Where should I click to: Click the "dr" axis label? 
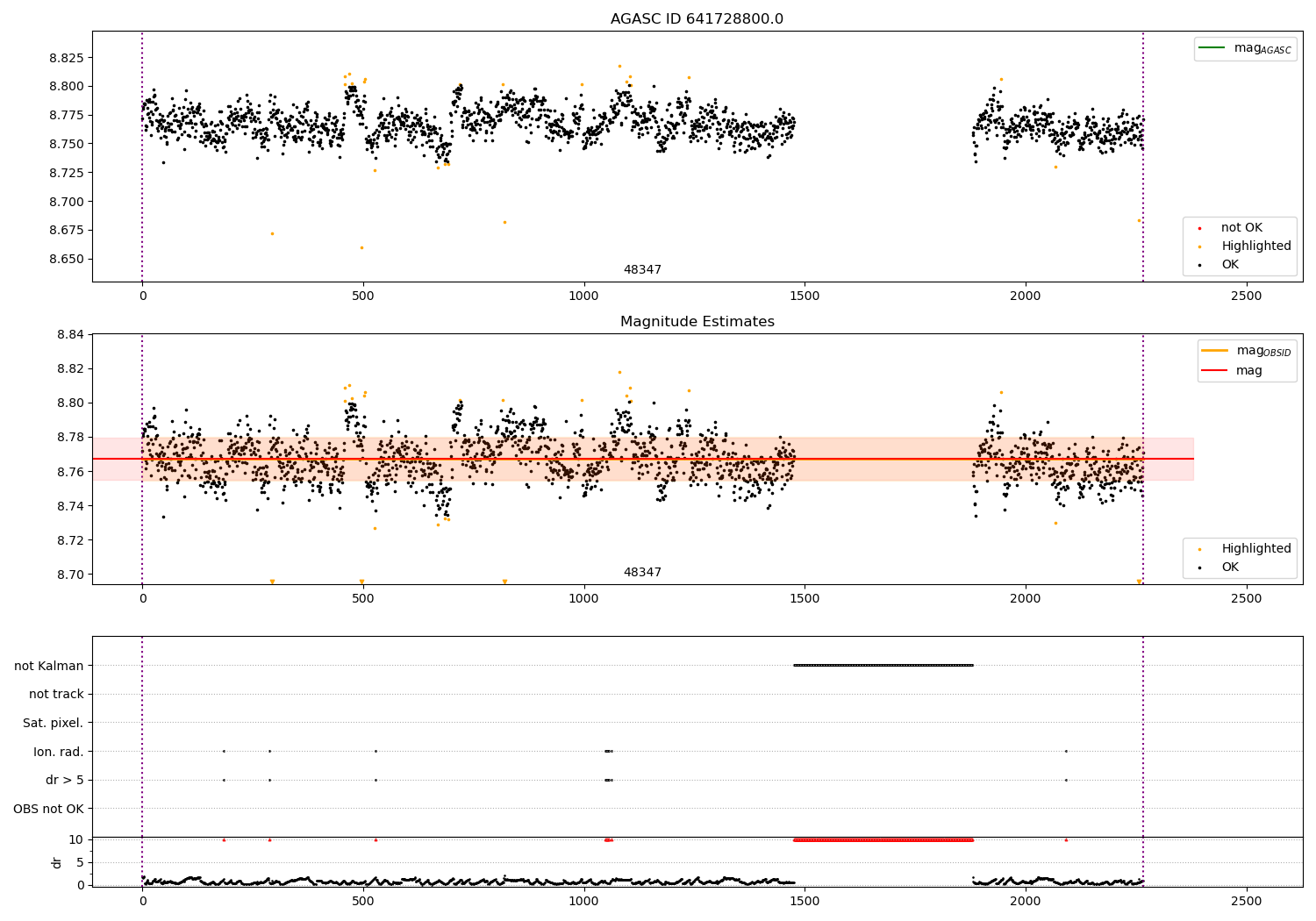57,862
